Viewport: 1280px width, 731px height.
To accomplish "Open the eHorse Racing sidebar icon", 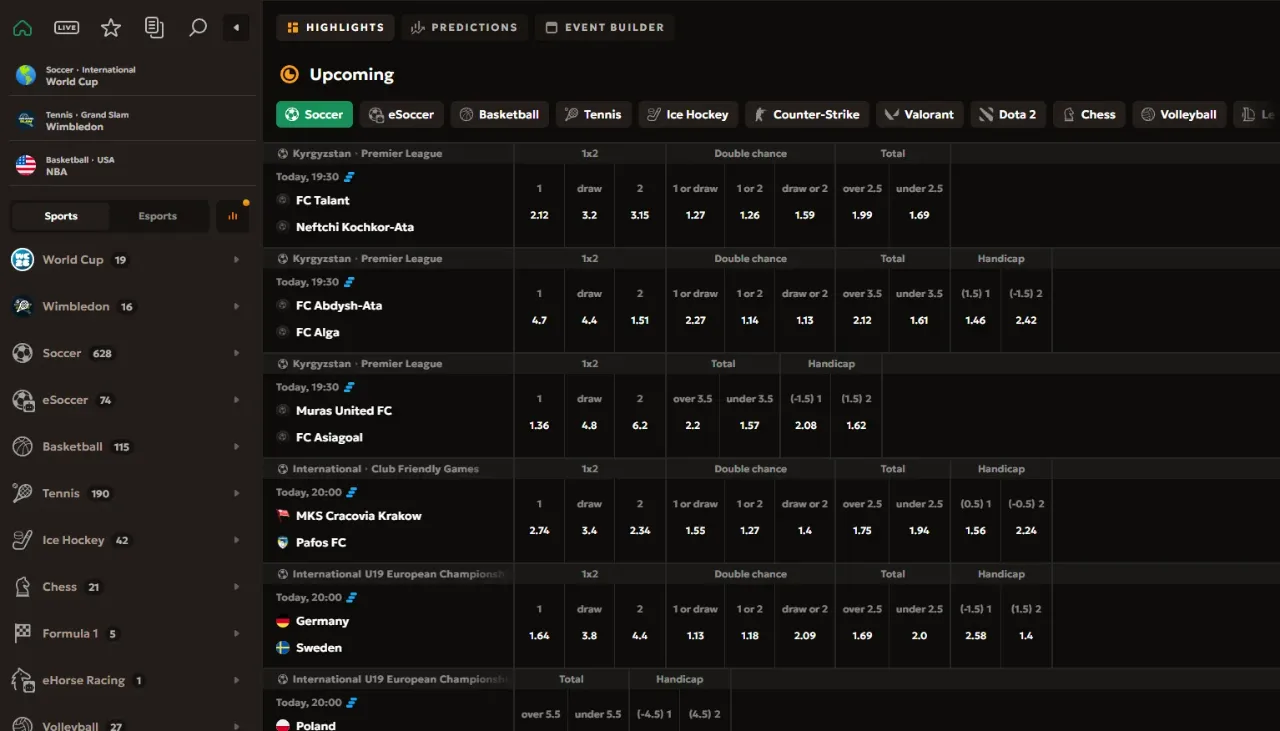I will coord(22,680).
